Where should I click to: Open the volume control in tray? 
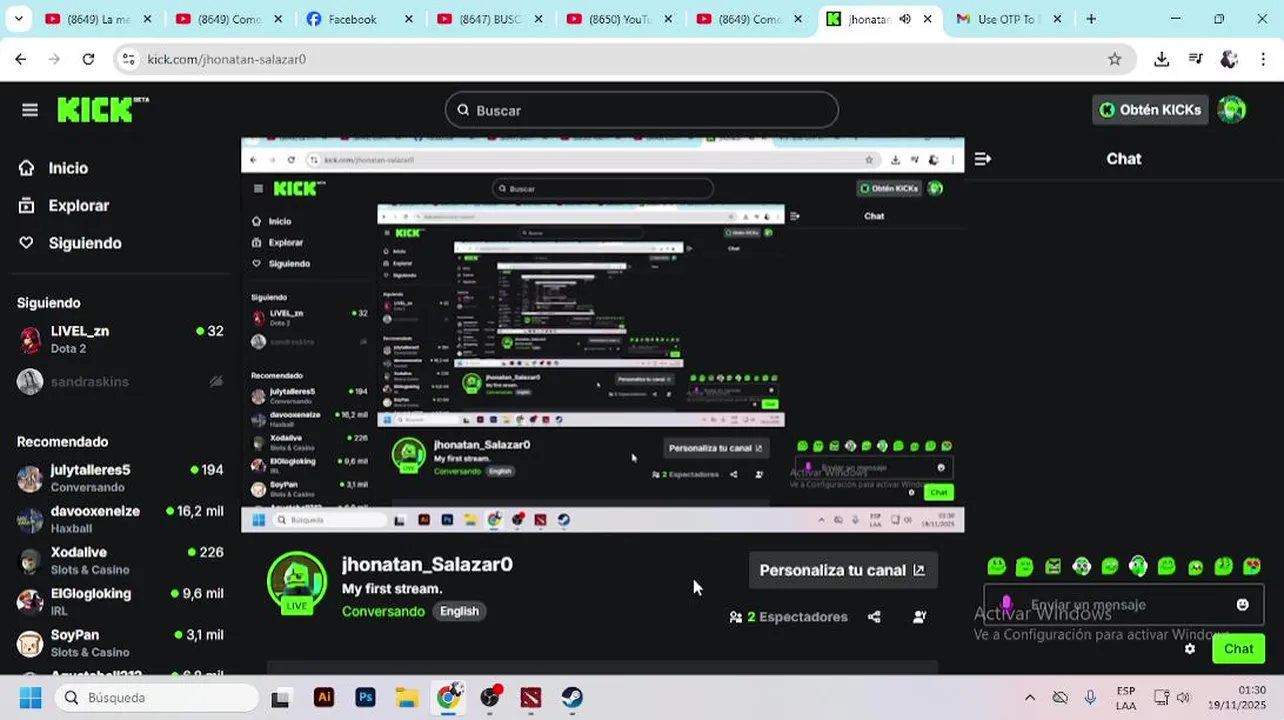pos(1183,697)
